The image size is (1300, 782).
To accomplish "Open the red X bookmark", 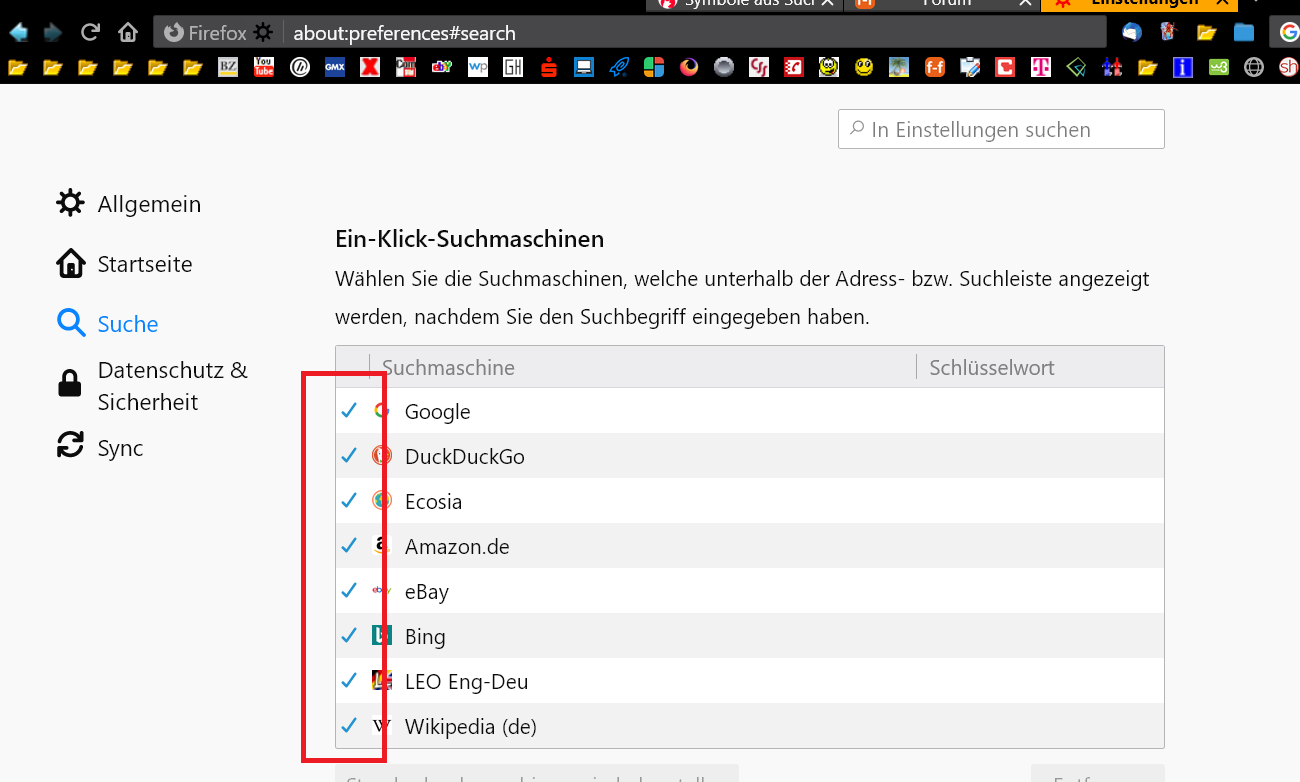I will click(370, 68).
